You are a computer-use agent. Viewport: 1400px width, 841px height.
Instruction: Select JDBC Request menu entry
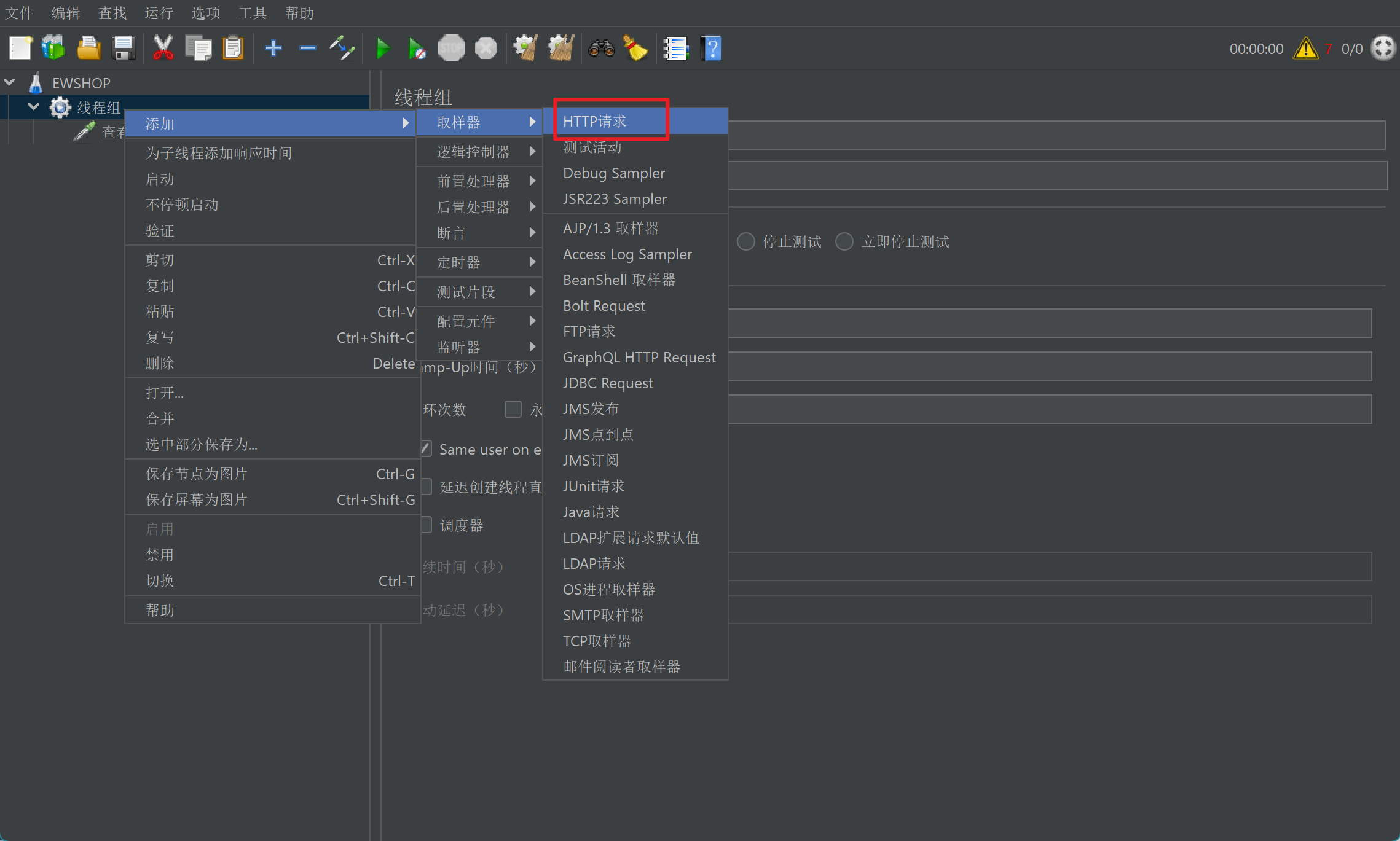coord(608,383)
